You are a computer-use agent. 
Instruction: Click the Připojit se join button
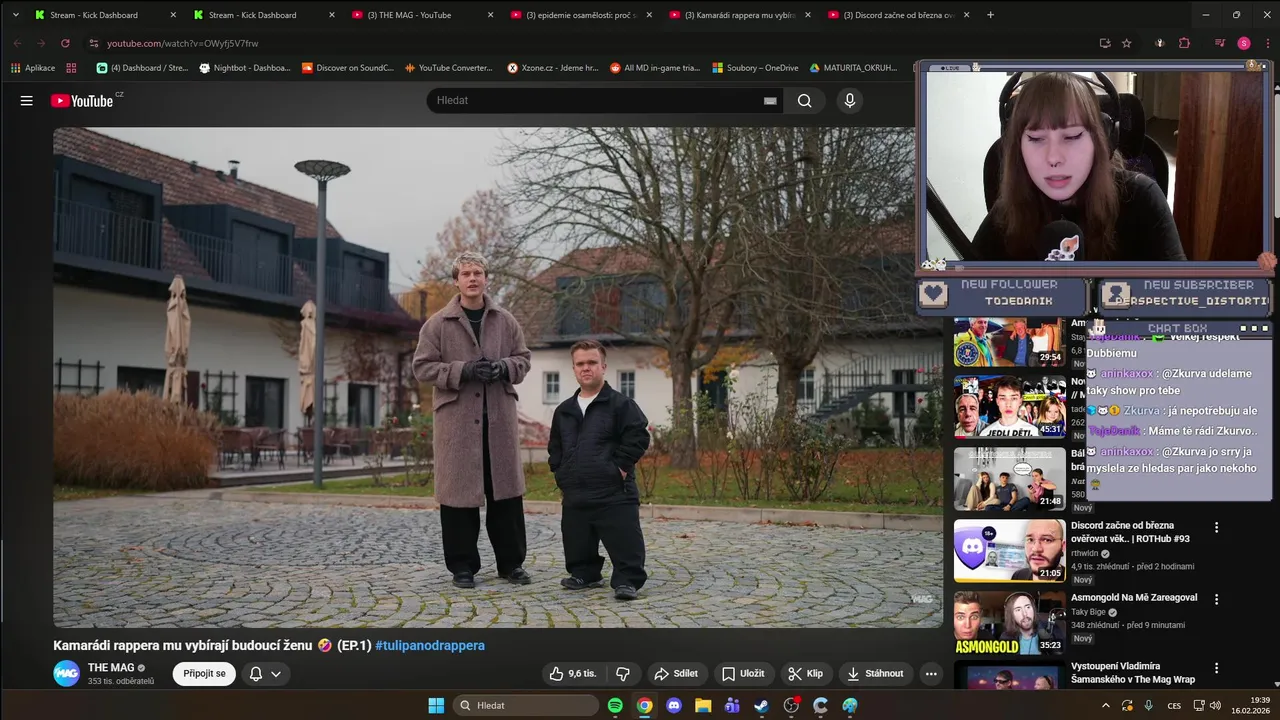pyautogui.click(x=204, y=674)
